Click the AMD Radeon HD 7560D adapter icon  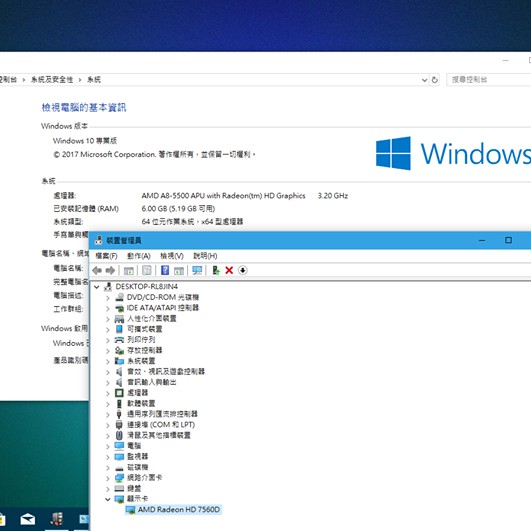pos(130,510)
